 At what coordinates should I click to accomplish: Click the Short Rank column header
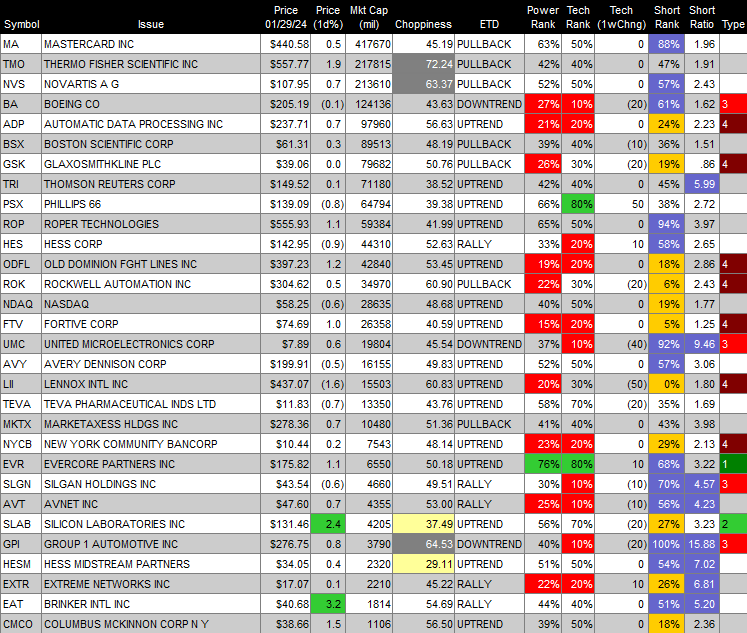[666, 17]
